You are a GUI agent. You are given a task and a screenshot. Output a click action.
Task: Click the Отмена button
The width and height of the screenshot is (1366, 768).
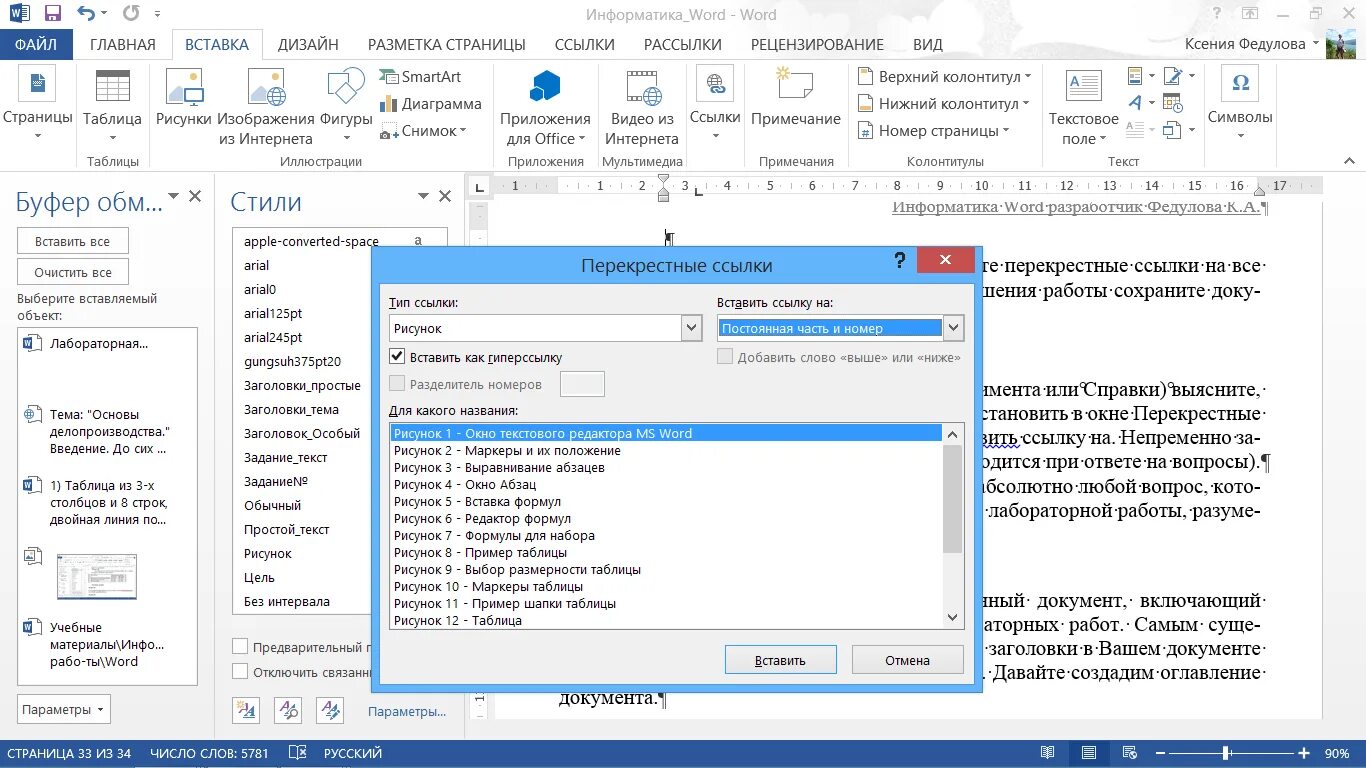(x=907, y=660)
